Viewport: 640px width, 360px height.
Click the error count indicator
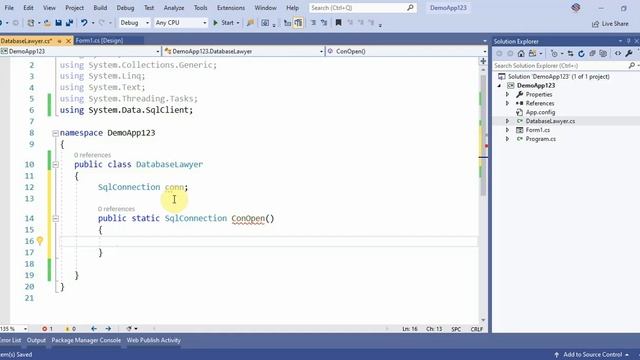click(x=47, y=329)
